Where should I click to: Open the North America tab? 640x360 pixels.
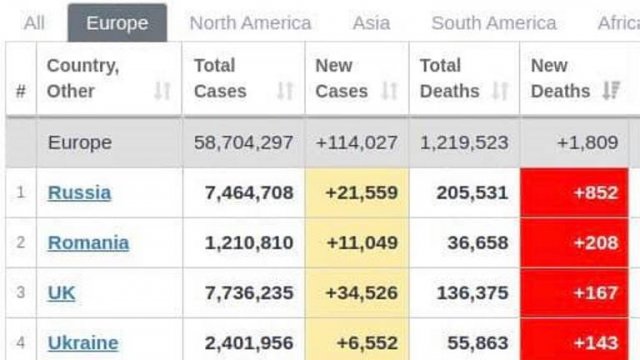[x=250, y=23]
